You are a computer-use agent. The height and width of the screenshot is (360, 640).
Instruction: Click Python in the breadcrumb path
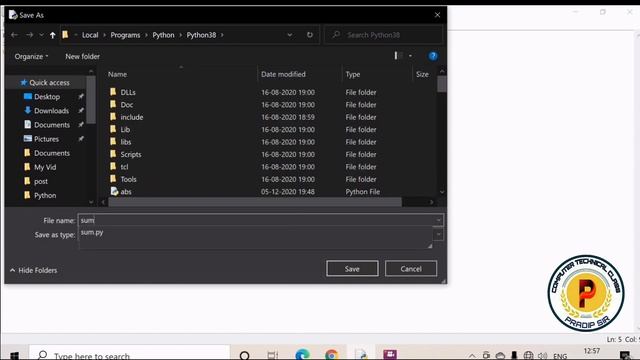click(x=163, y=35)
